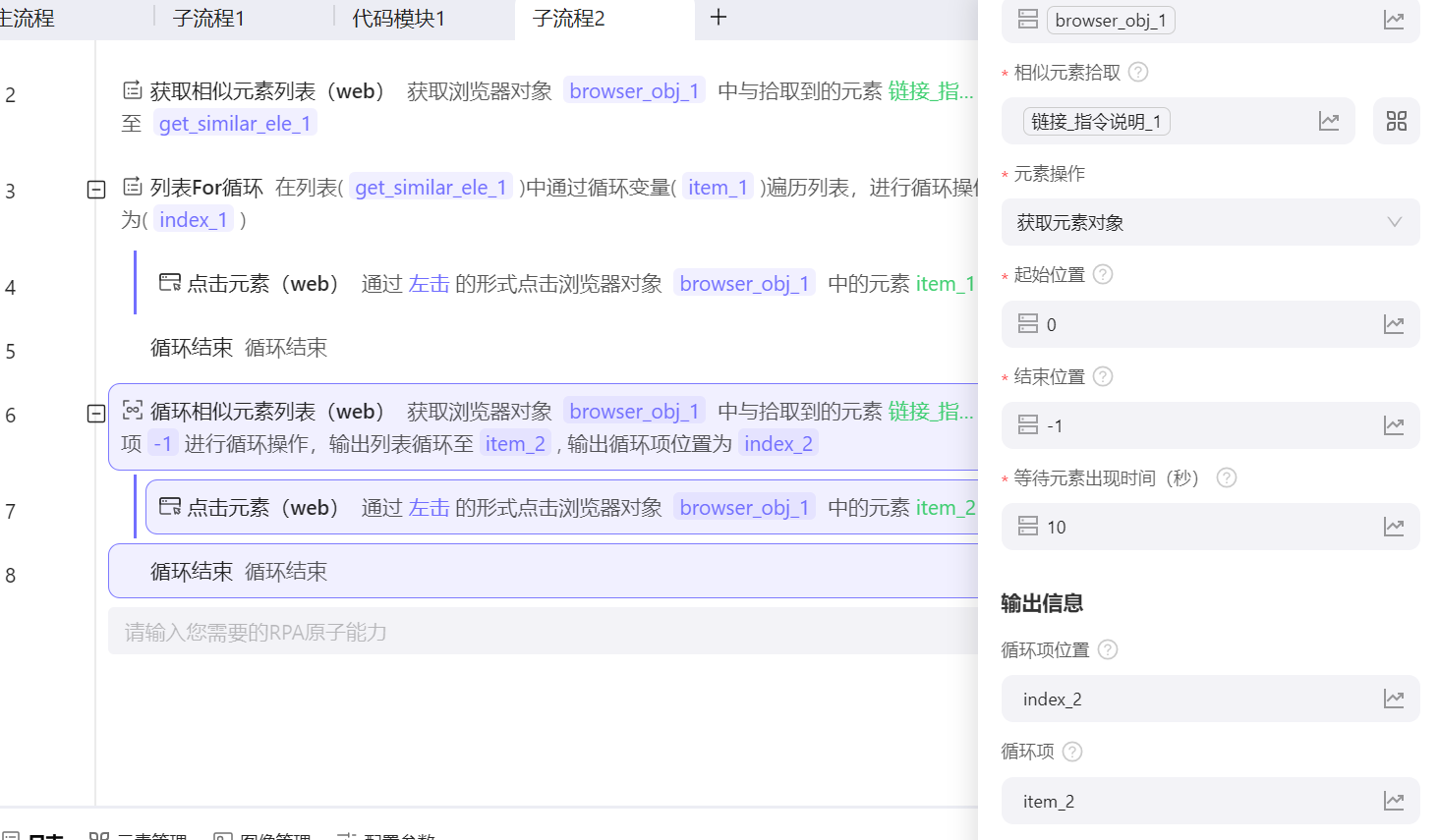Image resolution: width=1439 pixels, height=840 pixels.
Task: Collapse the 循环相似元素列表 block on line 6
Action: coord(96,414)
